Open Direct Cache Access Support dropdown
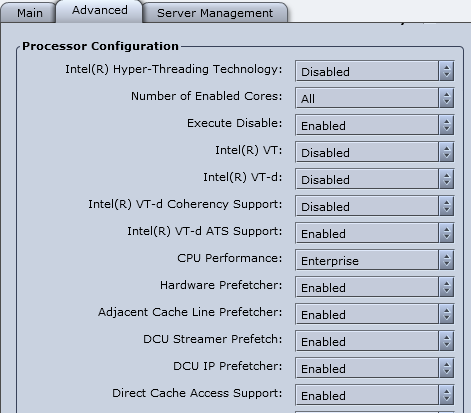 coord(375,395)
